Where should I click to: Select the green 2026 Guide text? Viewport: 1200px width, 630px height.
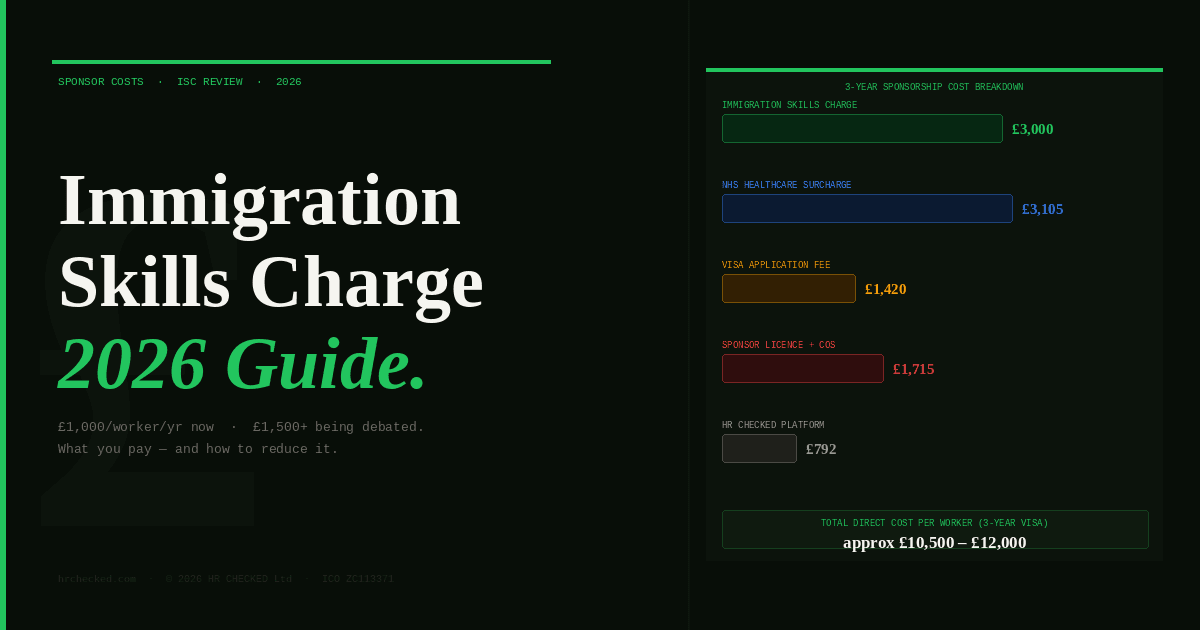[x=240, y=364]
